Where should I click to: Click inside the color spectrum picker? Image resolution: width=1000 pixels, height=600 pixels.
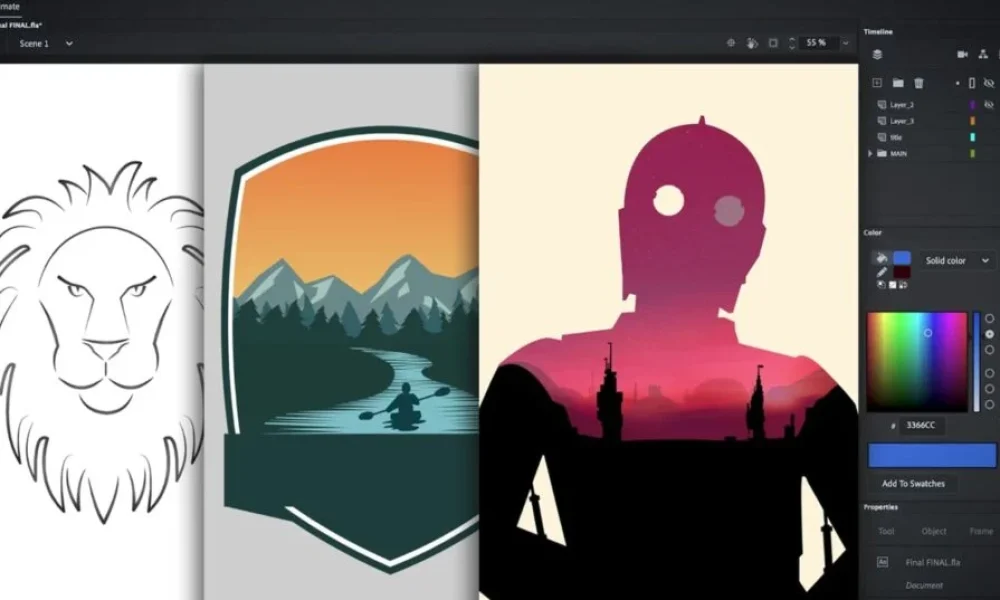(916, 362)
